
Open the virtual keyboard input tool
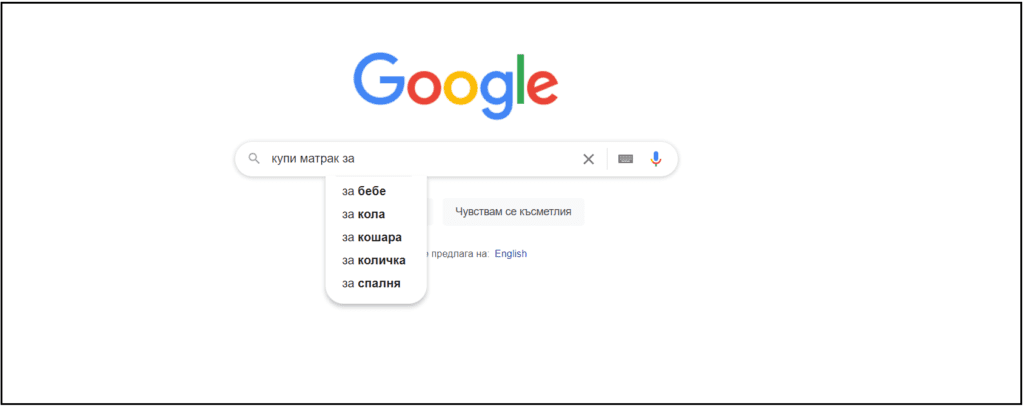(625, 159)
